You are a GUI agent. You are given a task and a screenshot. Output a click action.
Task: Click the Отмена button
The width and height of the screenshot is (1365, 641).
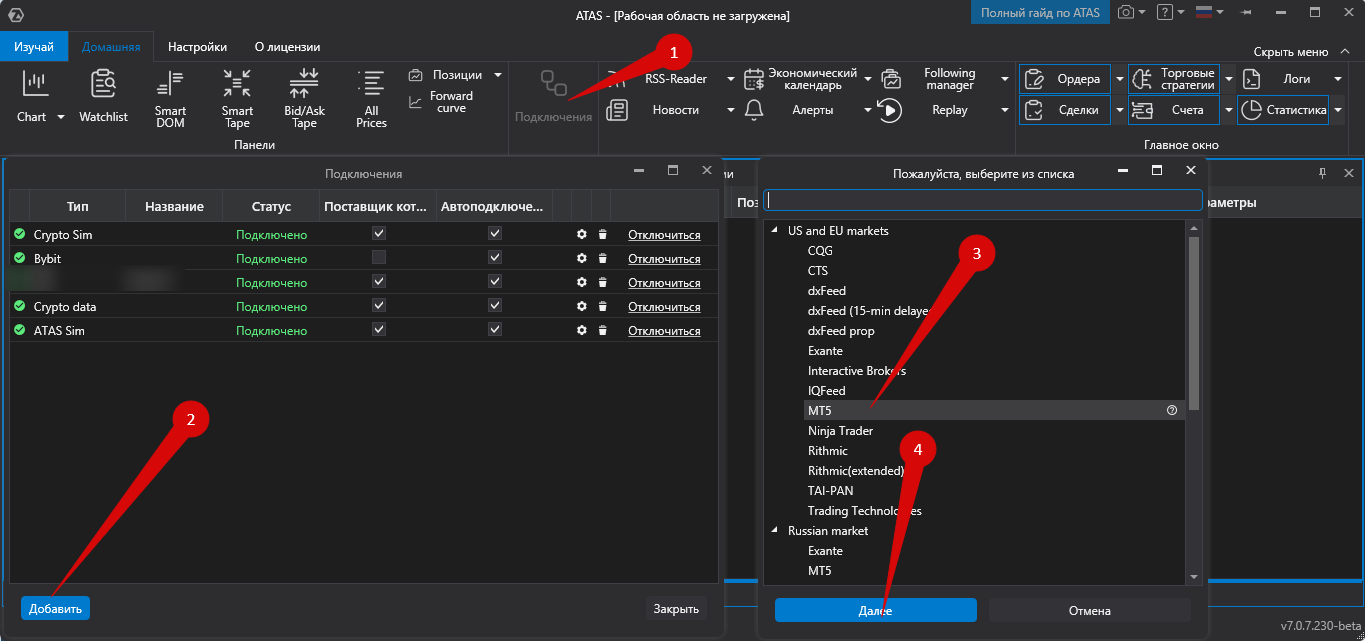tap(1090, 611)
